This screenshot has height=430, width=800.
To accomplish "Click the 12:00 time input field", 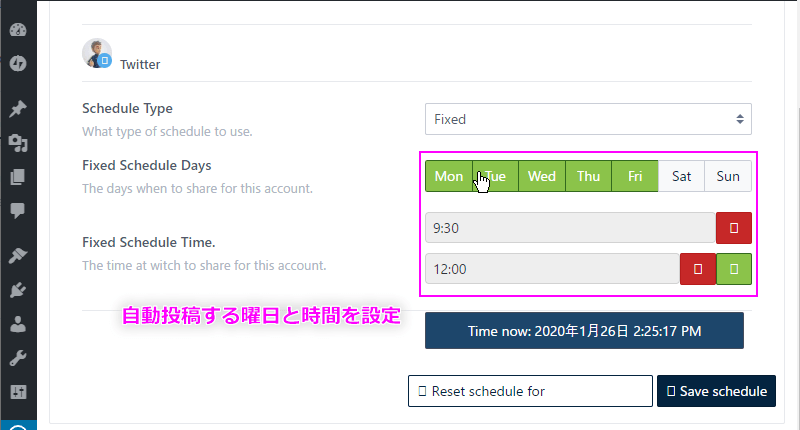I will point(553,269).
